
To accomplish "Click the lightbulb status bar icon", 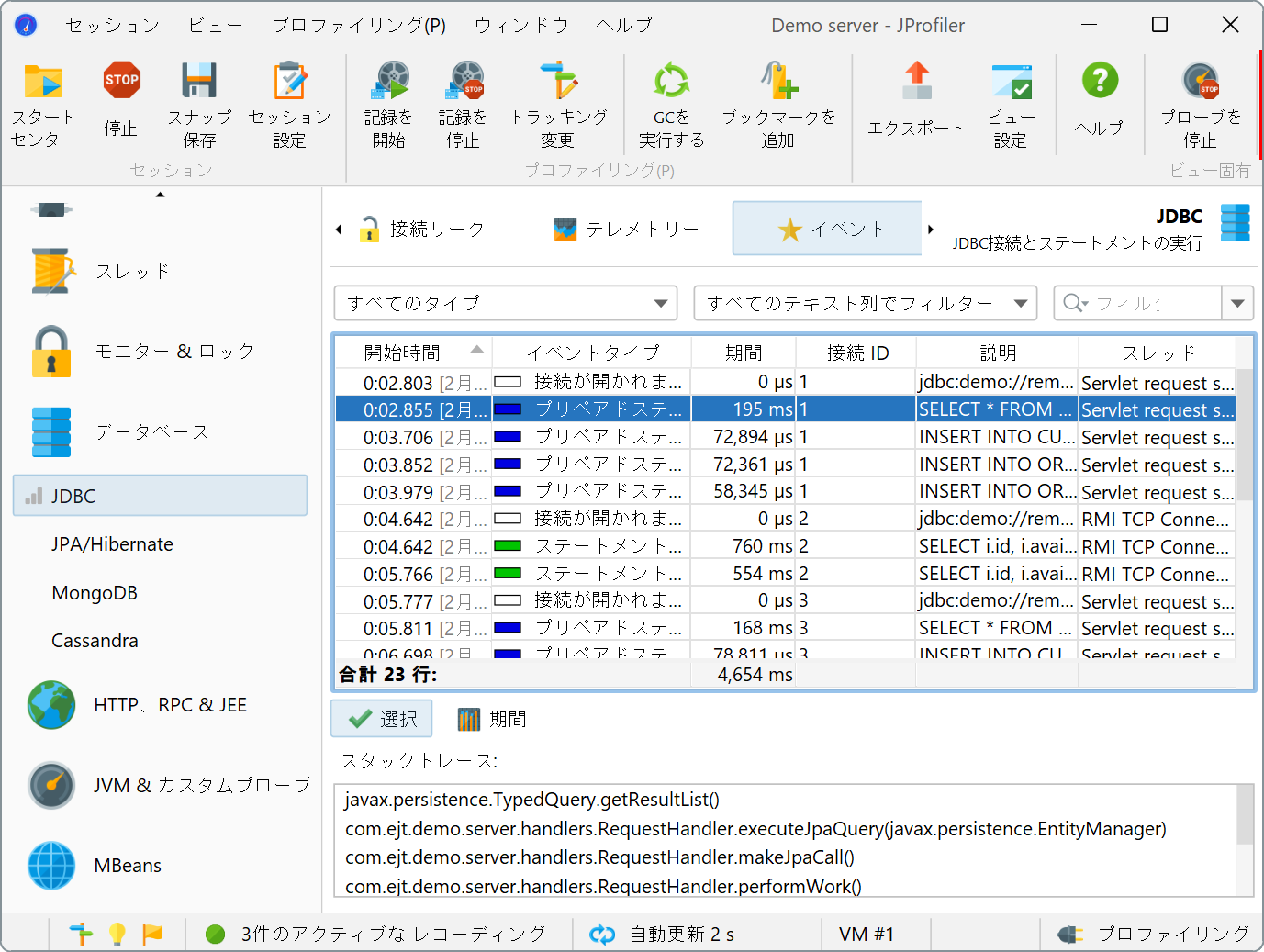I will pos(117,935).
